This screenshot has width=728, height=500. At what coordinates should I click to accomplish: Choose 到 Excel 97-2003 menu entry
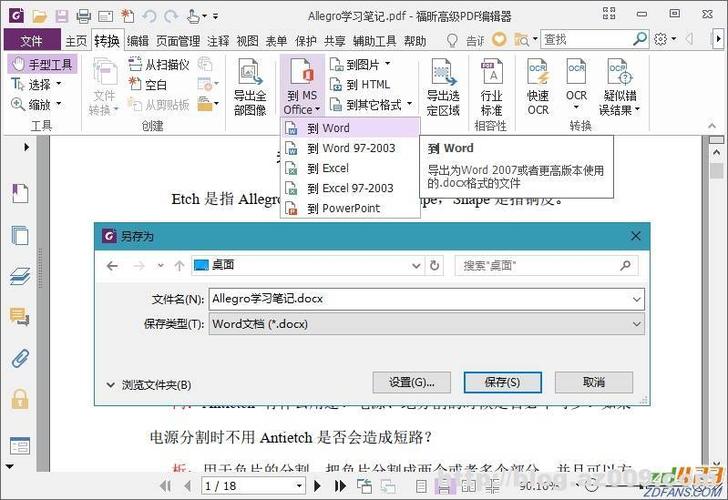point(351,188)
